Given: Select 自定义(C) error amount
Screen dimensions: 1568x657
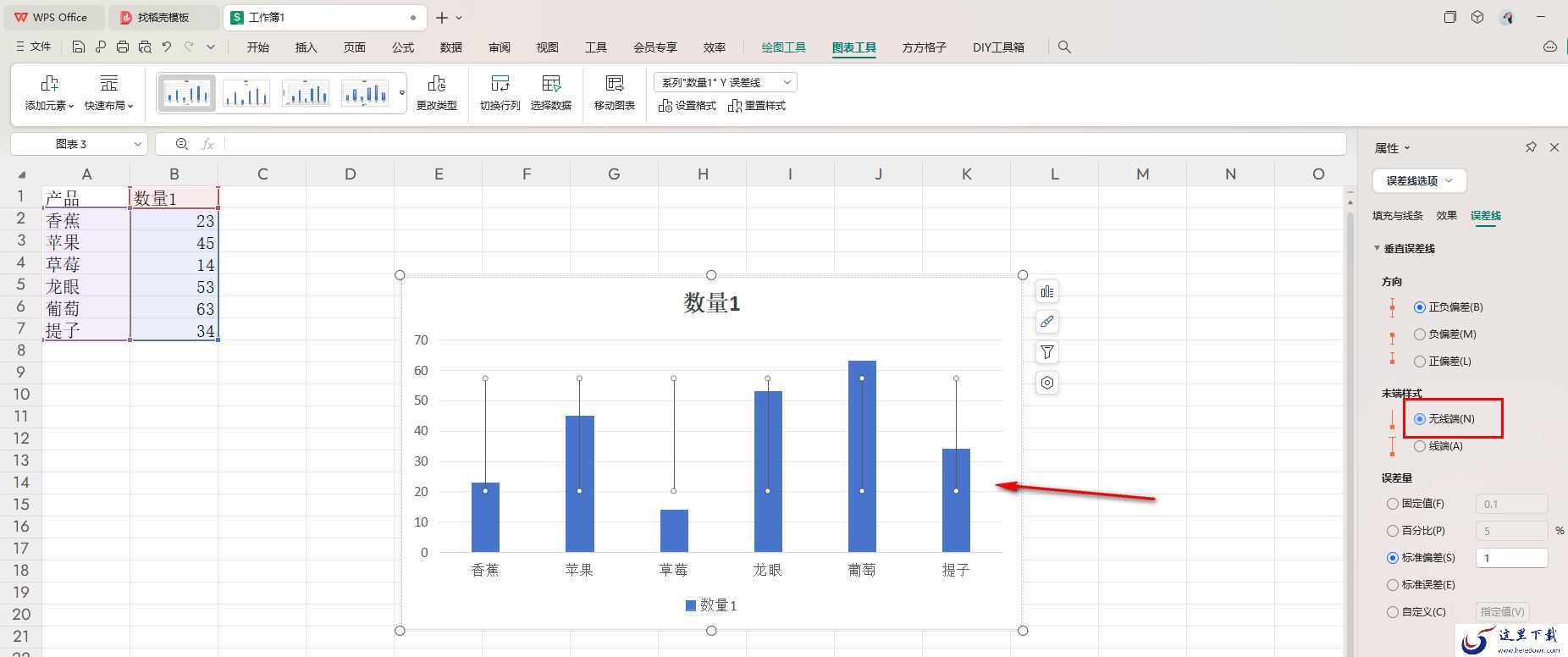Looking at the screenshot, I should pyautogui.click(x=1416, y=612).
